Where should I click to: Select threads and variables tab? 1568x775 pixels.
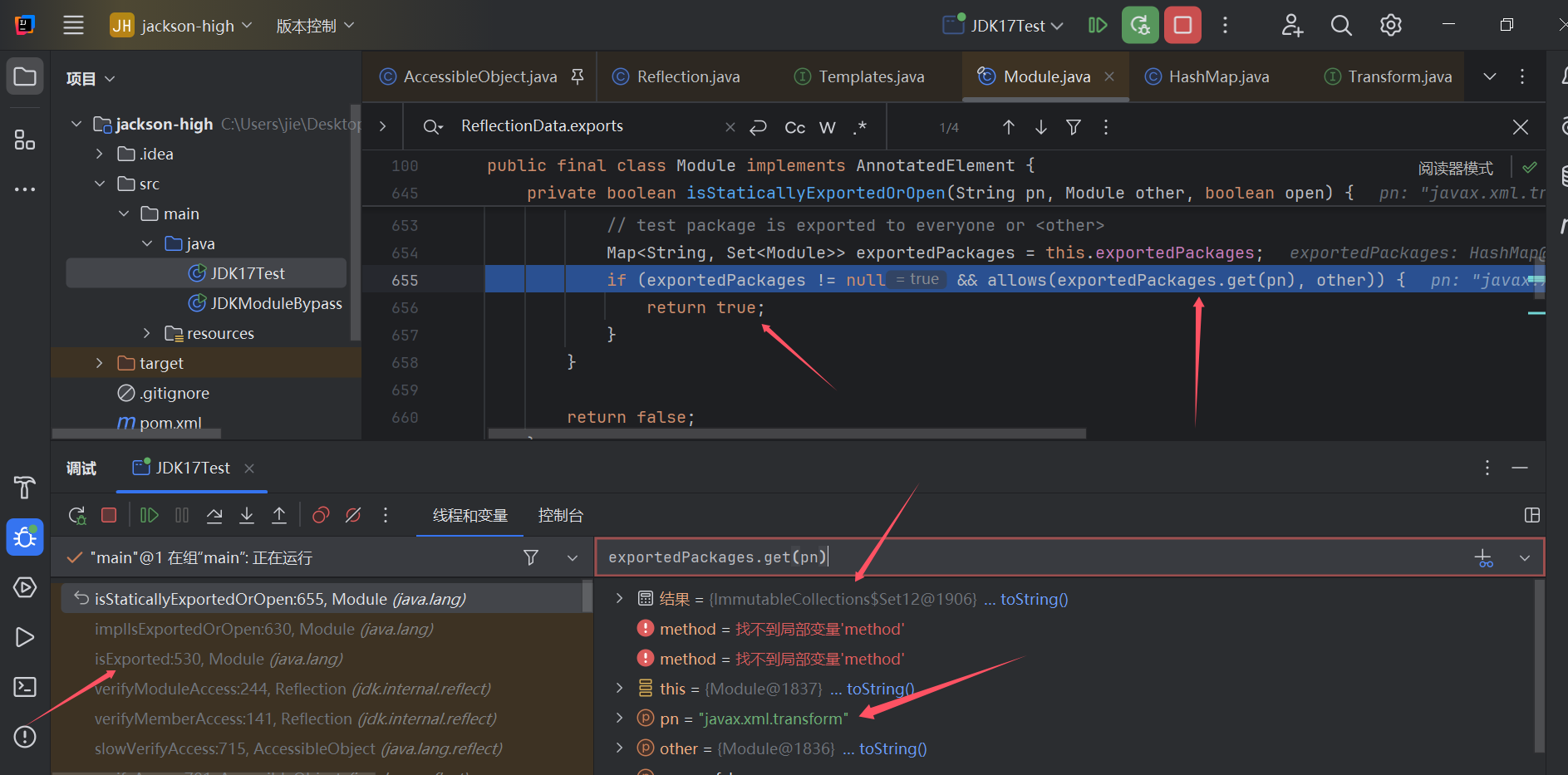tap(469, 515)
